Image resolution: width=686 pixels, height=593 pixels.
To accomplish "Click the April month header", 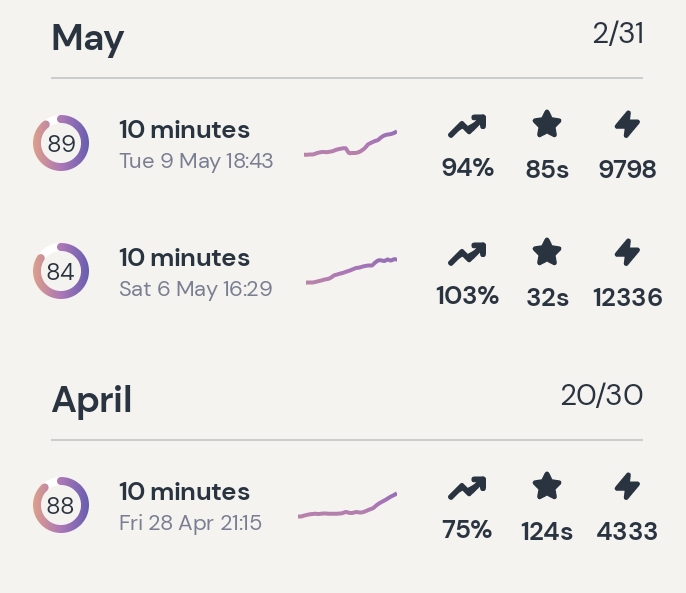I will [x=92, y=400].
